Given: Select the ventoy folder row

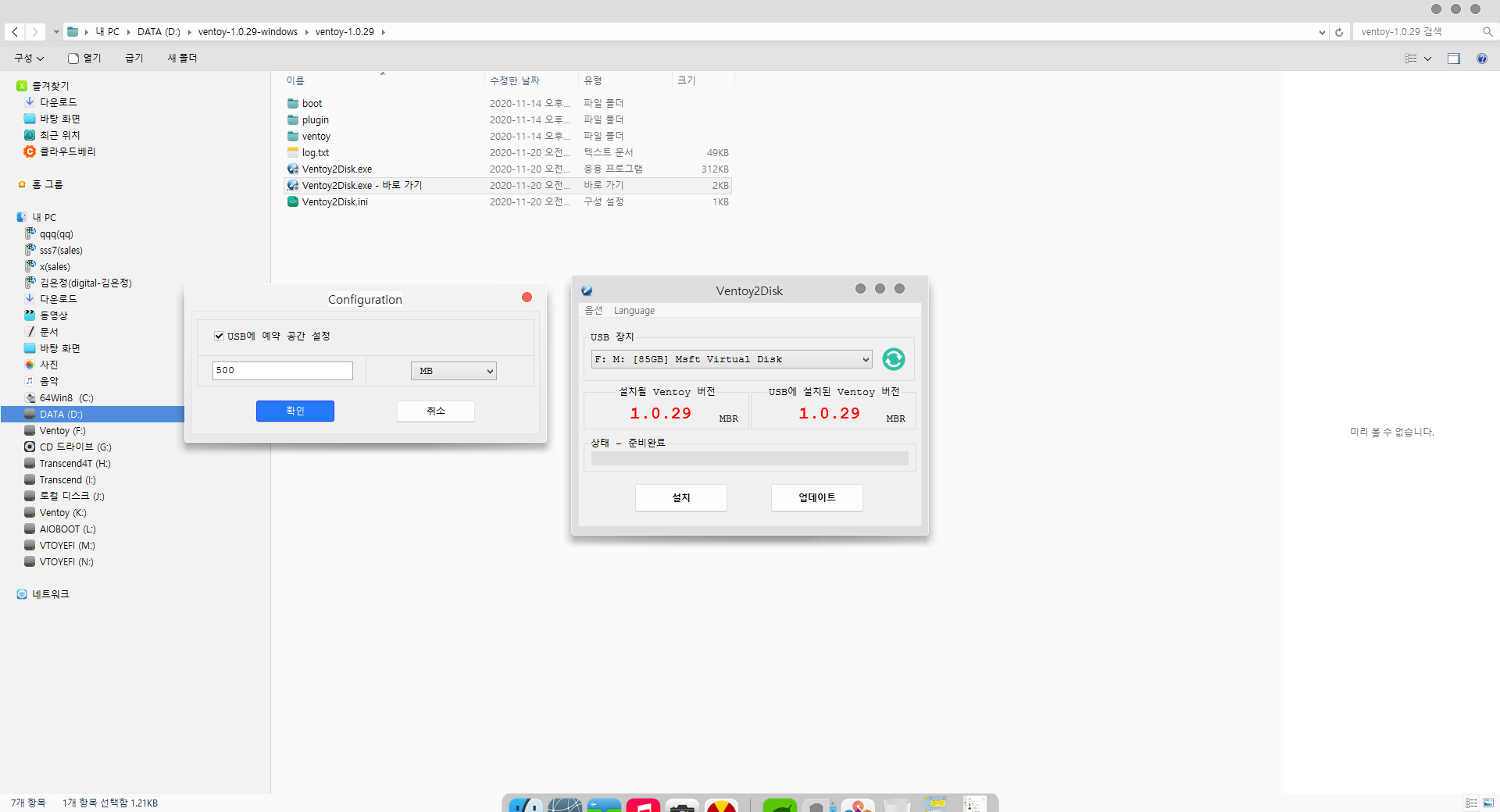Looking at the screenshot, I should (508, 136).
